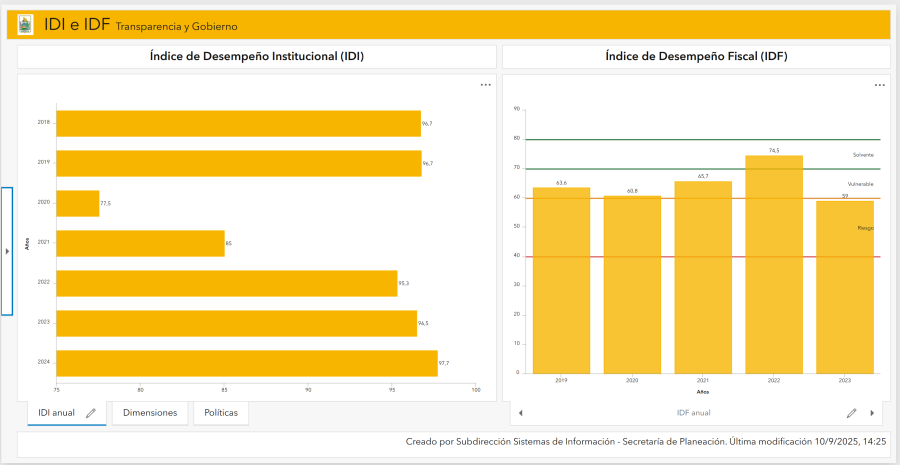
Task: Click the '74,5' value label above 2022
Action: click(774, 150)
